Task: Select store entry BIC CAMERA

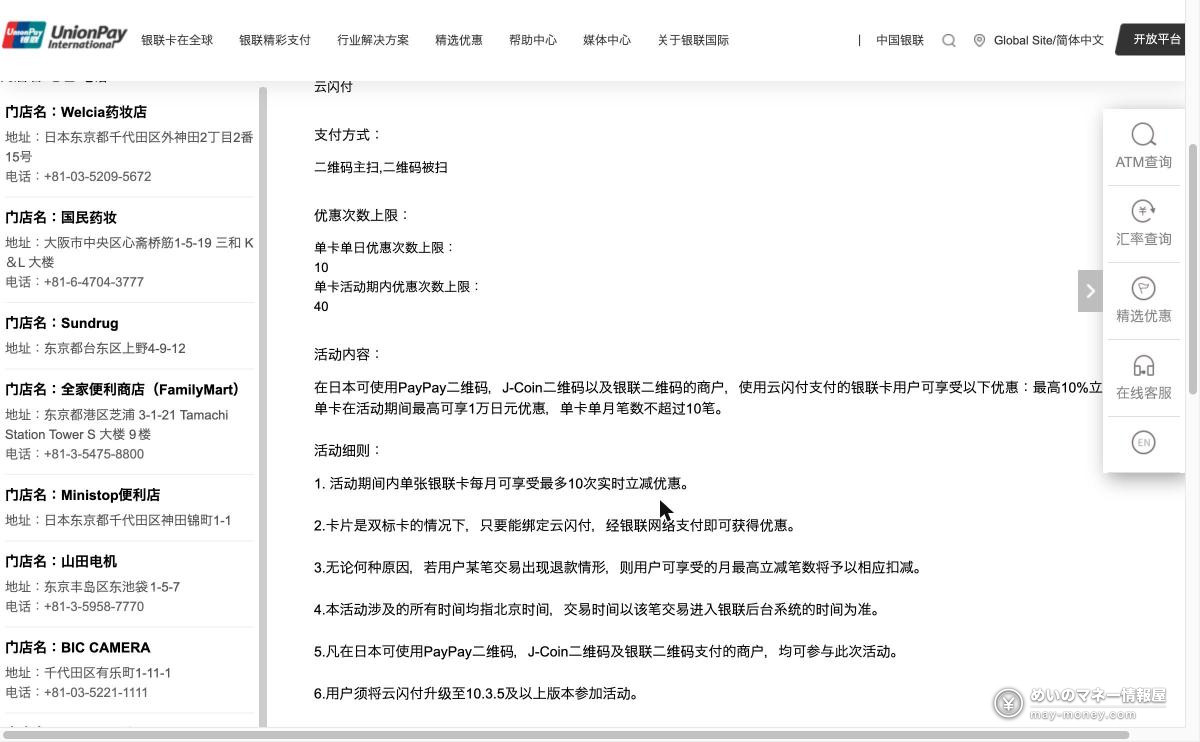Action: [78, 647]
